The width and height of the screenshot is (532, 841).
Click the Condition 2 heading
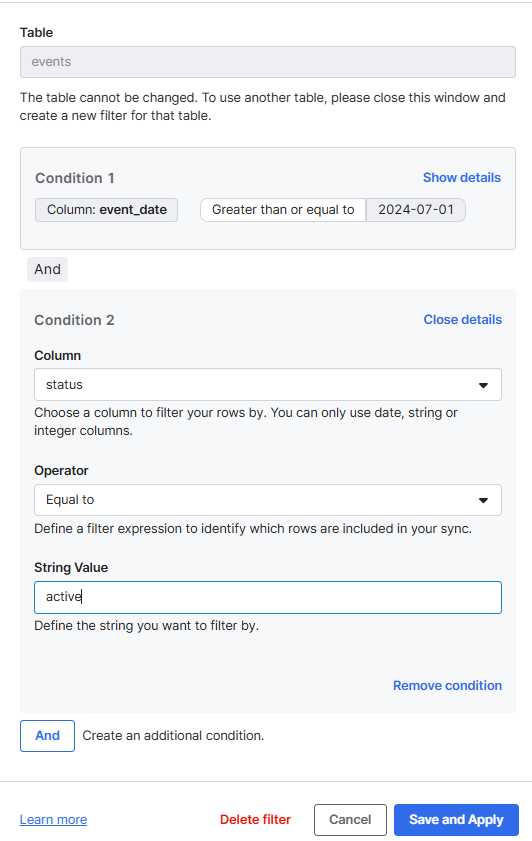pos(75,320)
